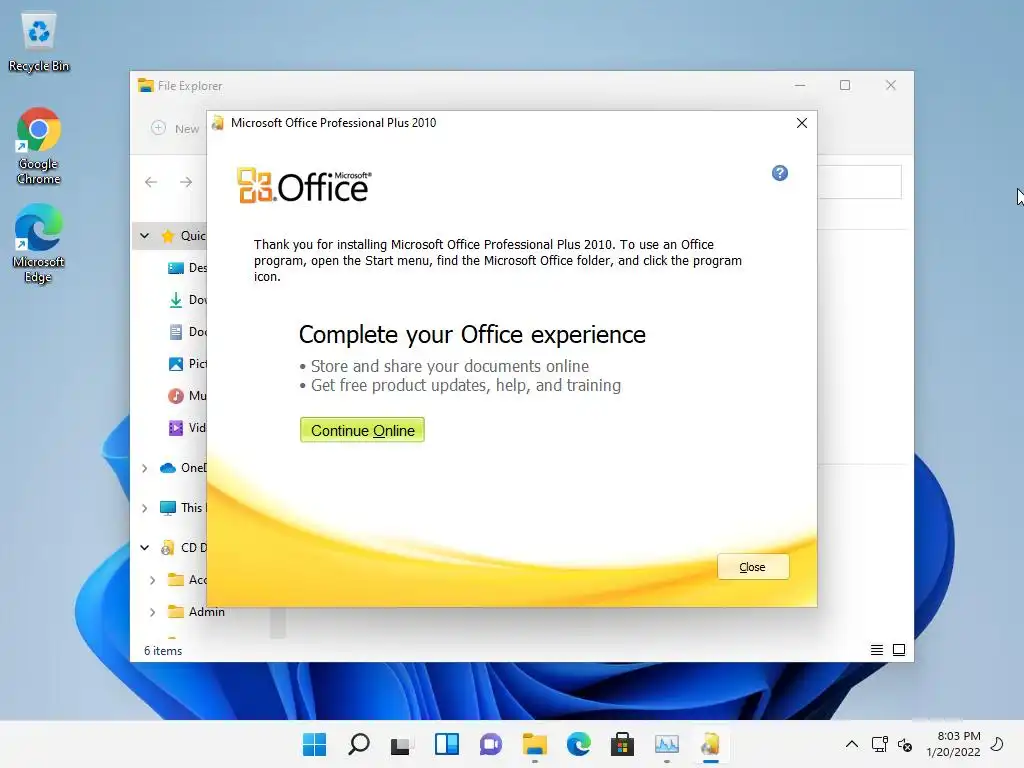Collapse the CD Drive tree node
Image resolution: width=1024 pixels, height=768 pixels.
click(144, 548)
